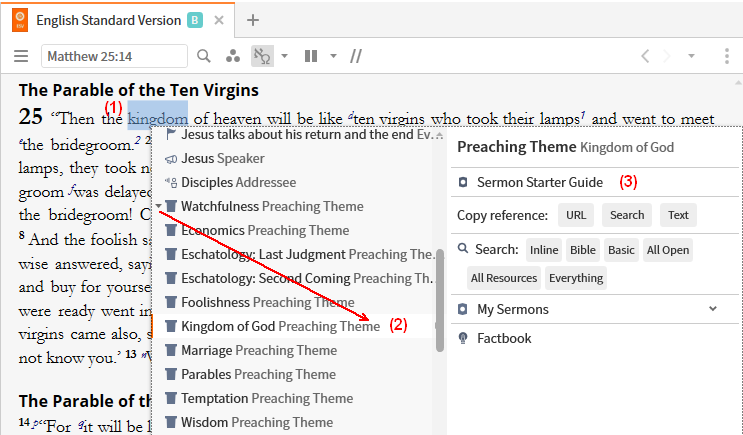Toggle the visual filters icon

click(262, 56)
